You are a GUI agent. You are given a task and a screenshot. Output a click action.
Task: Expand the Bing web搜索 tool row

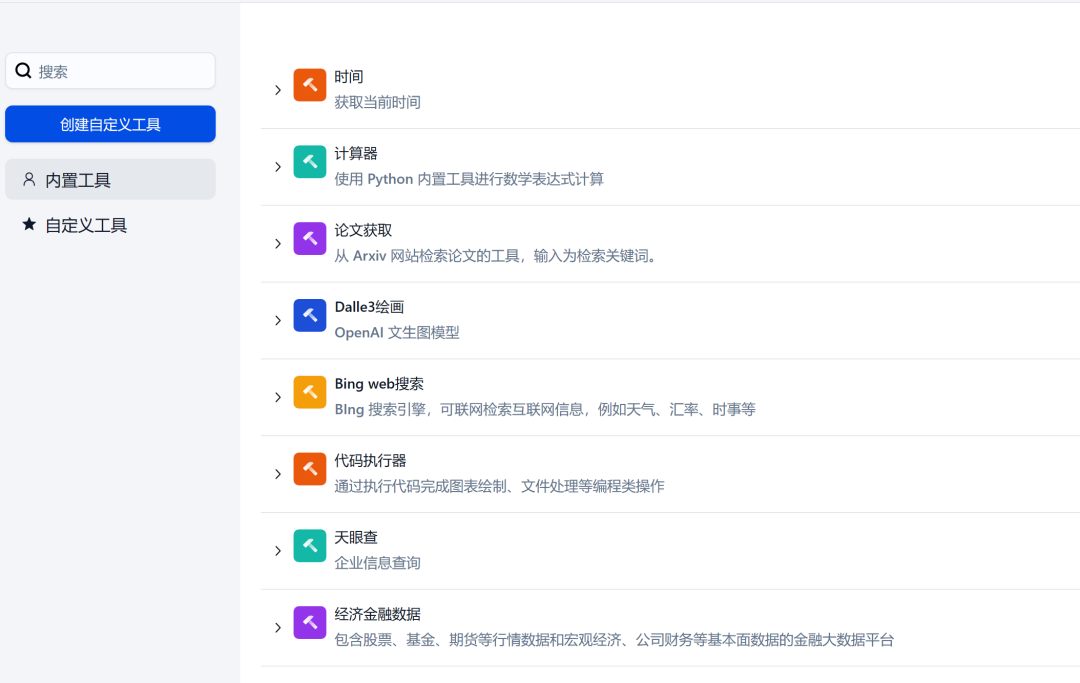[278, 397]
